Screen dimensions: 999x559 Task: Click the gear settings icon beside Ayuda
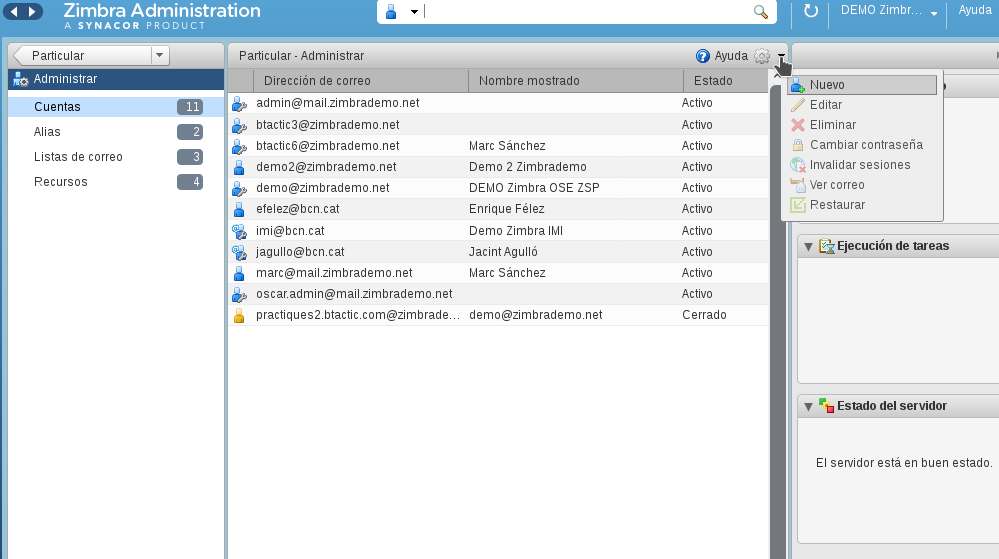click(x=762, y=56)
